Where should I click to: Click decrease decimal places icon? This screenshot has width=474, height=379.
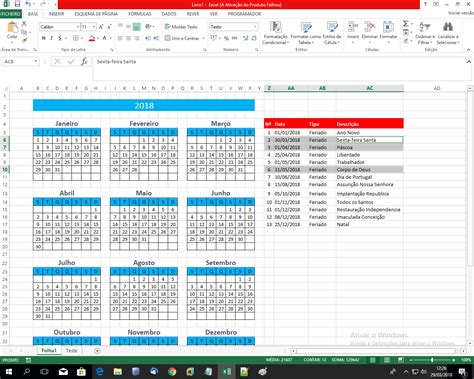(254, 38)
